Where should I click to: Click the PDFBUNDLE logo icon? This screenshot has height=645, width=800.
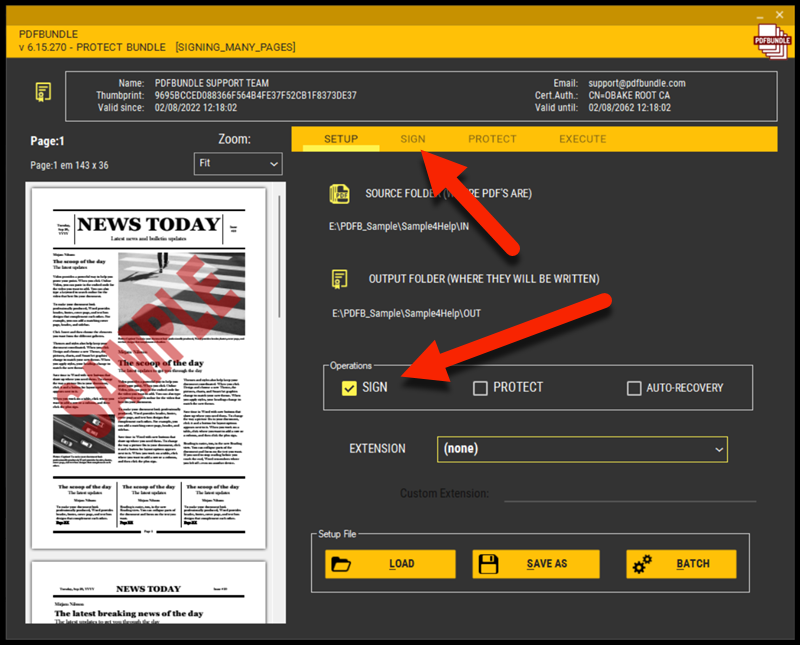(x=772, y=41)
